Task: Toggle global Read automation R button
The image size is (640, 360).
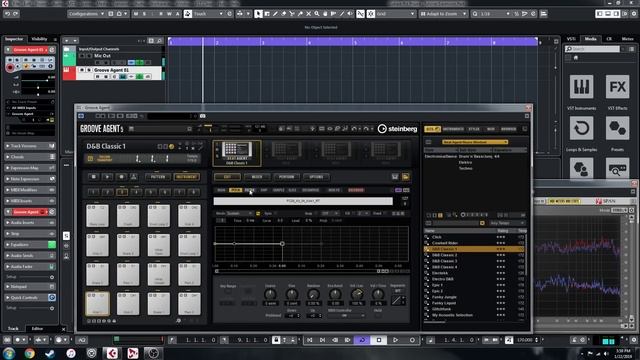Action: pyautogui.click(x=161, y=14)
